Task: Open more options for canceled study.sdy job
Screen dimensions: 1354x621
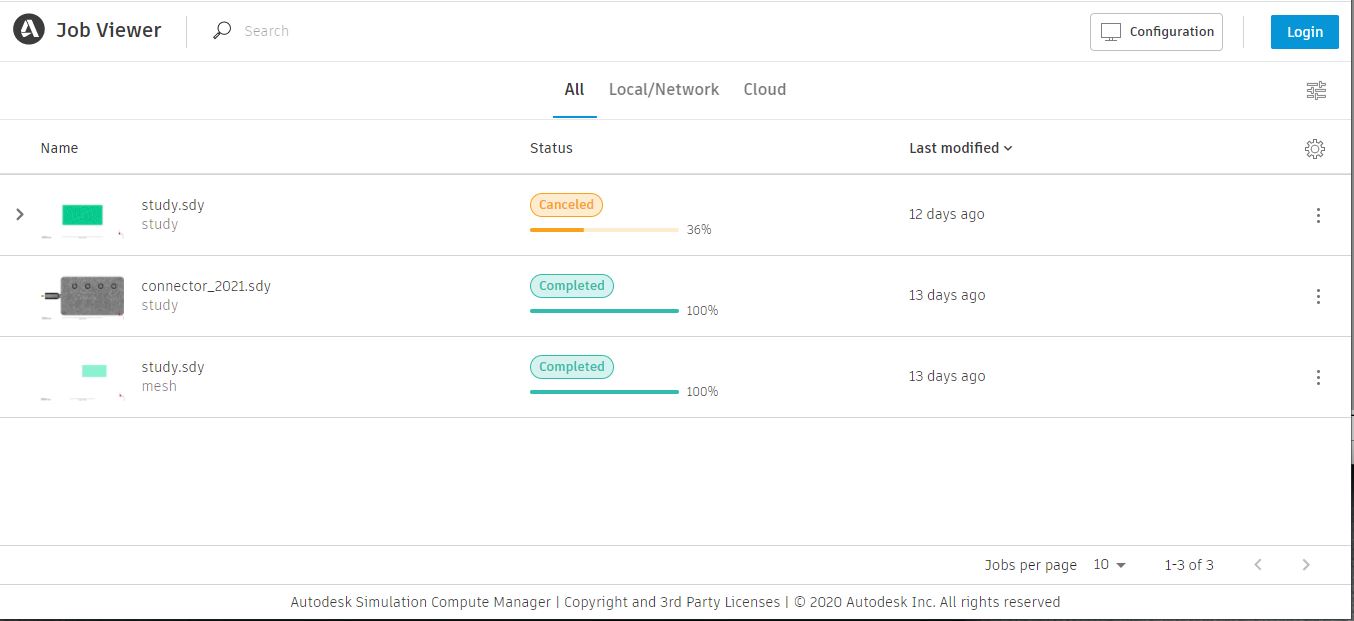Action: [x=1318, y=215]
